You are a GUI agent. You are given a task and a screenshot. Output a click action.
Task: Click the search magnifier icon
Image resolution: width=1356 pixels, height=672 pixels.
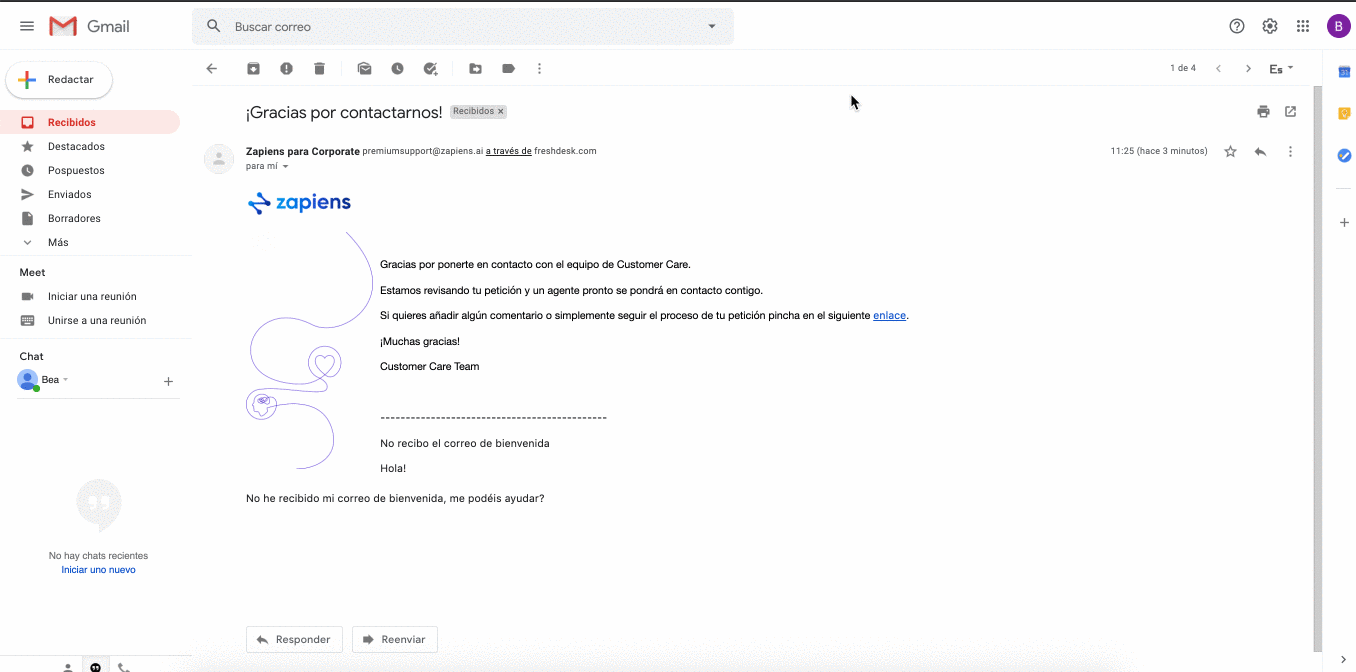[x=213, y=26]
